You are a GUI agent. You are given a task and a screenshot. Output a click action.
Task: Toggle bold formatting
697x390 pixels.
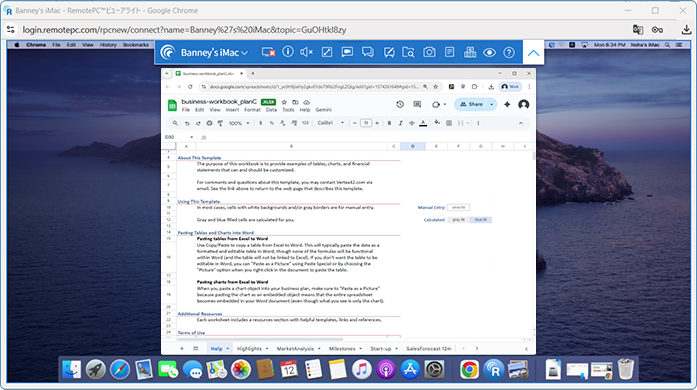[x=389, y=123]
